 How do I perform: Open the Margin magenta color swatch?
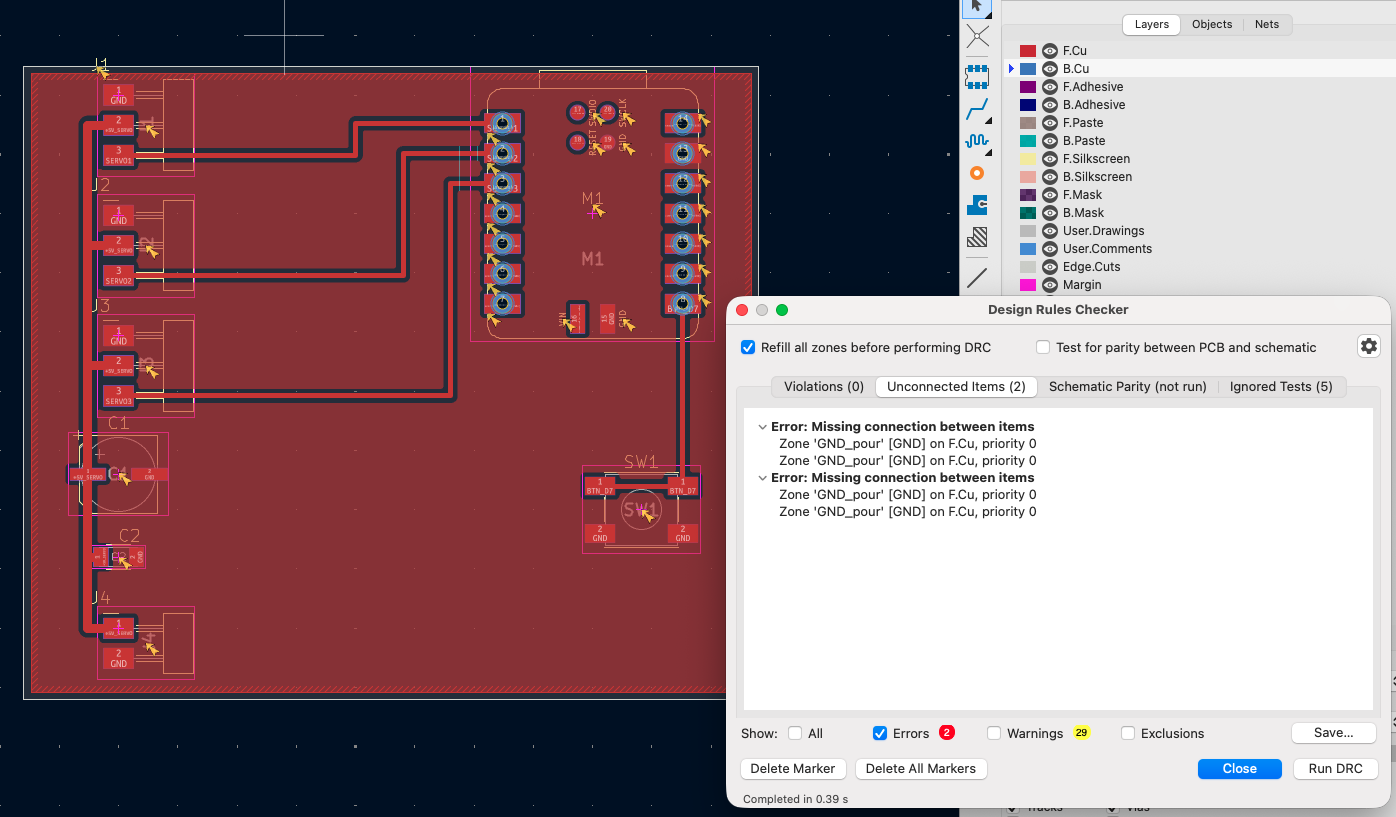pos(1027,285)
